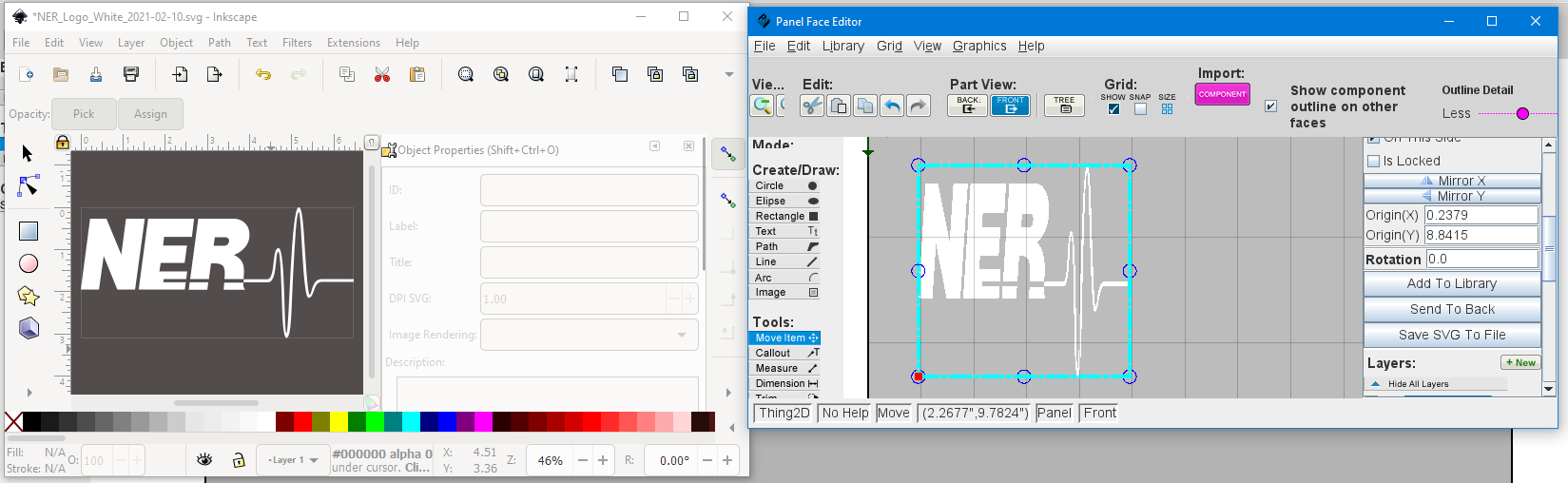The height and width of the screenshot is (483, 1568).
Task: Collapse Hide All Layers triangle
Action: 1375,384
